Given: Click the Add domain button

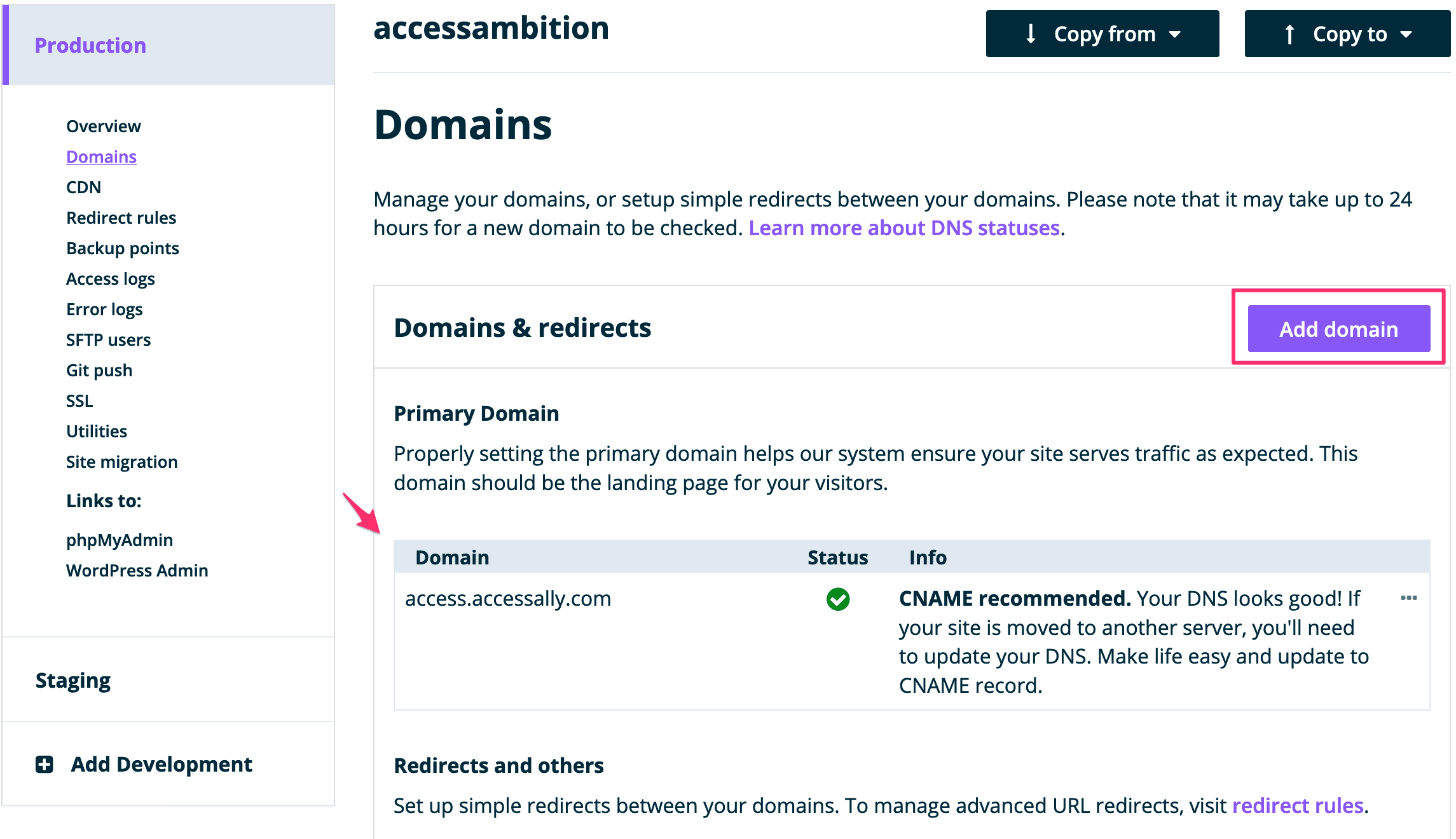Looking at the screenshot, I should tap(1337, 329).
